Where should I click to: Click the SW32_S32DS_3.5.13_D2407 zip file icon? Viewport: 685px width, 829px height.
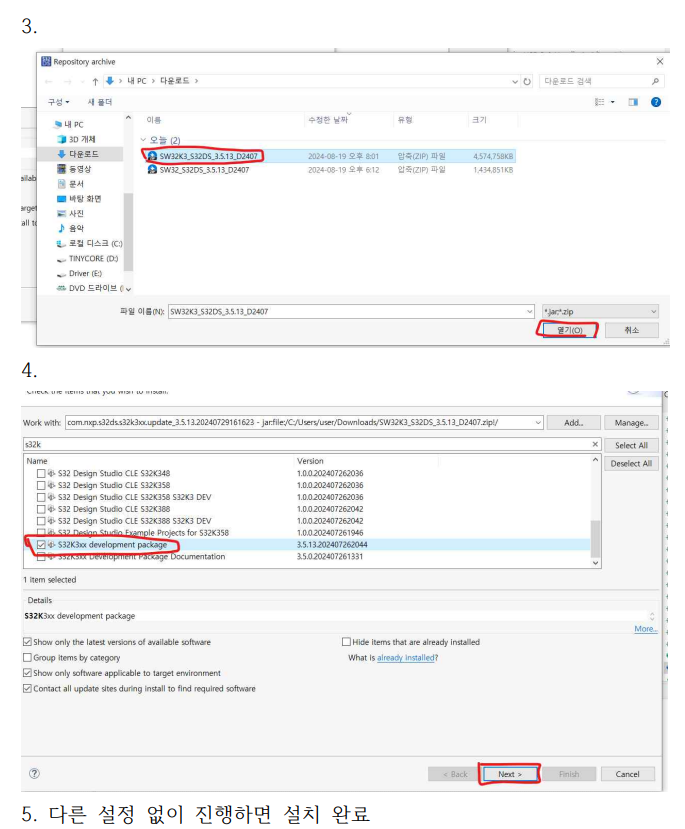tap(152, 170)
